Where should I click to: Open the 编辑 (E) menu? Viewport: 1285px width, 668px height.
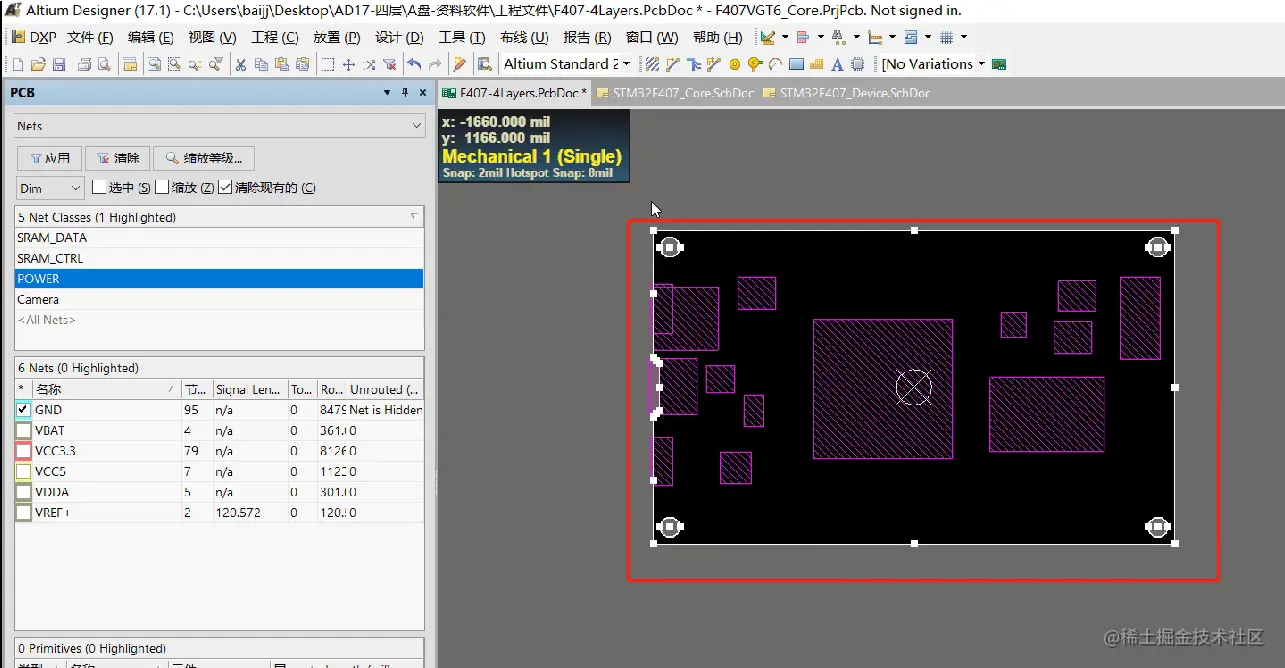point(151,37)
